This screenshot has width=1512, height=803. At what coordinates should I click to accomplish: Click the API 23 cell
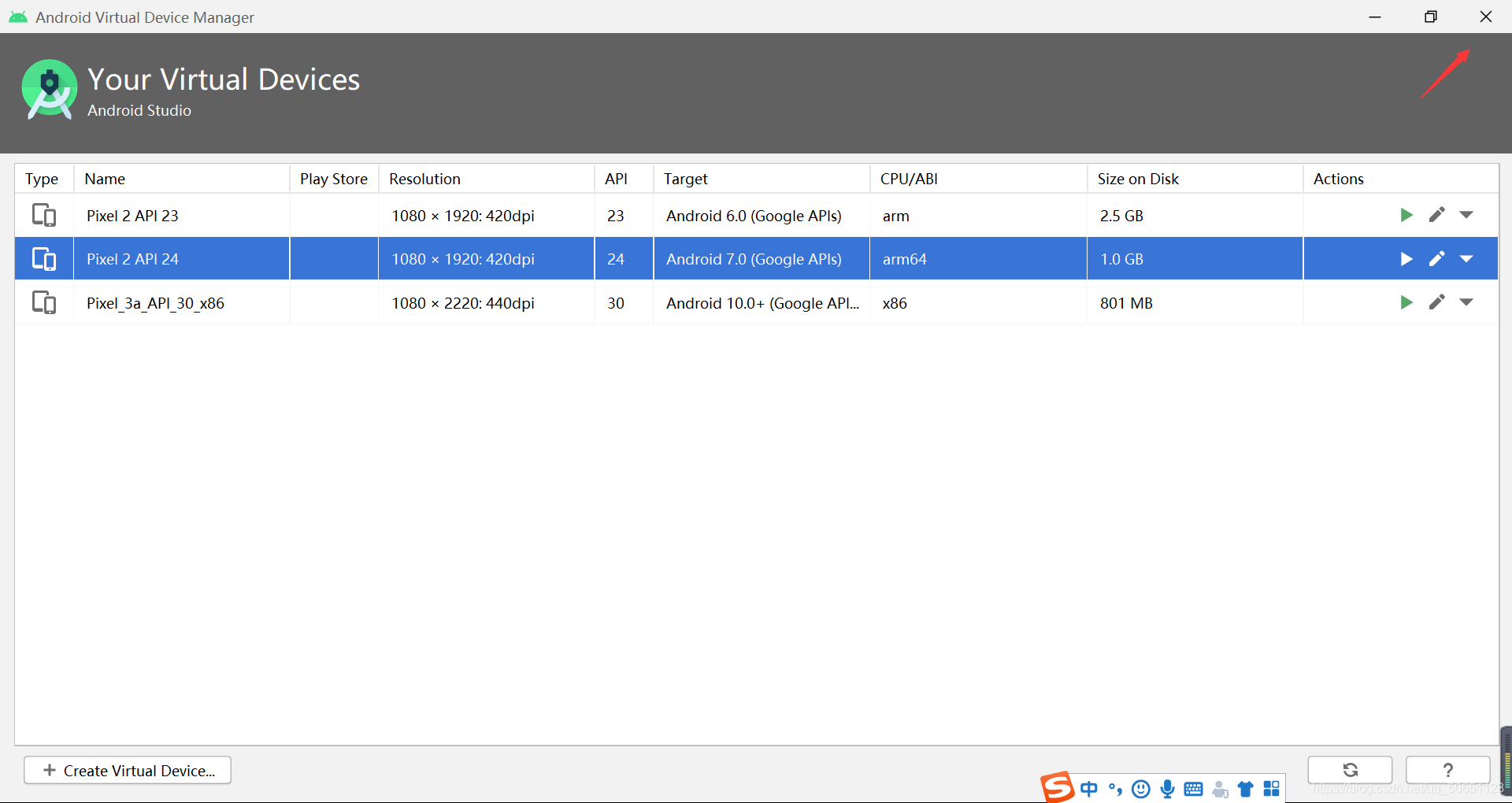click(x=624, y=215)
